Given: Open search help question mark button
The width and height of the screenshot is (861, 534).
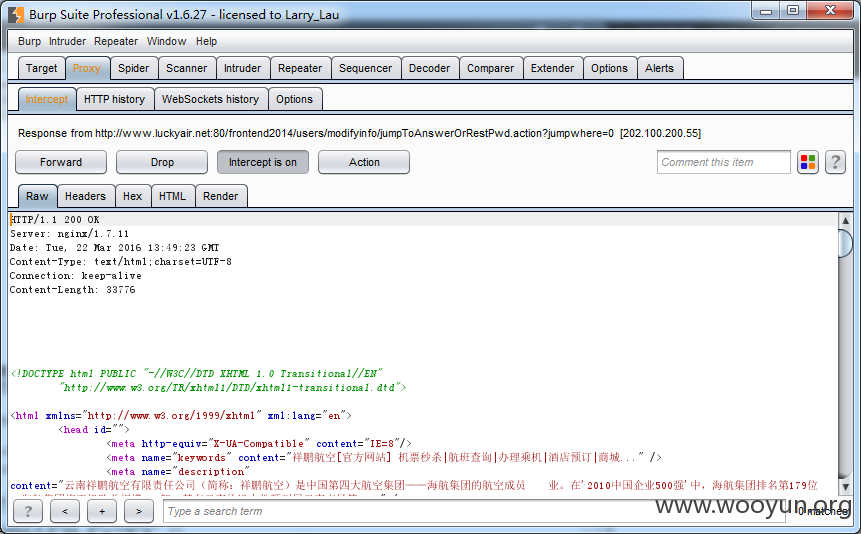Looking at the screenshot, I should tap(27, 511).
